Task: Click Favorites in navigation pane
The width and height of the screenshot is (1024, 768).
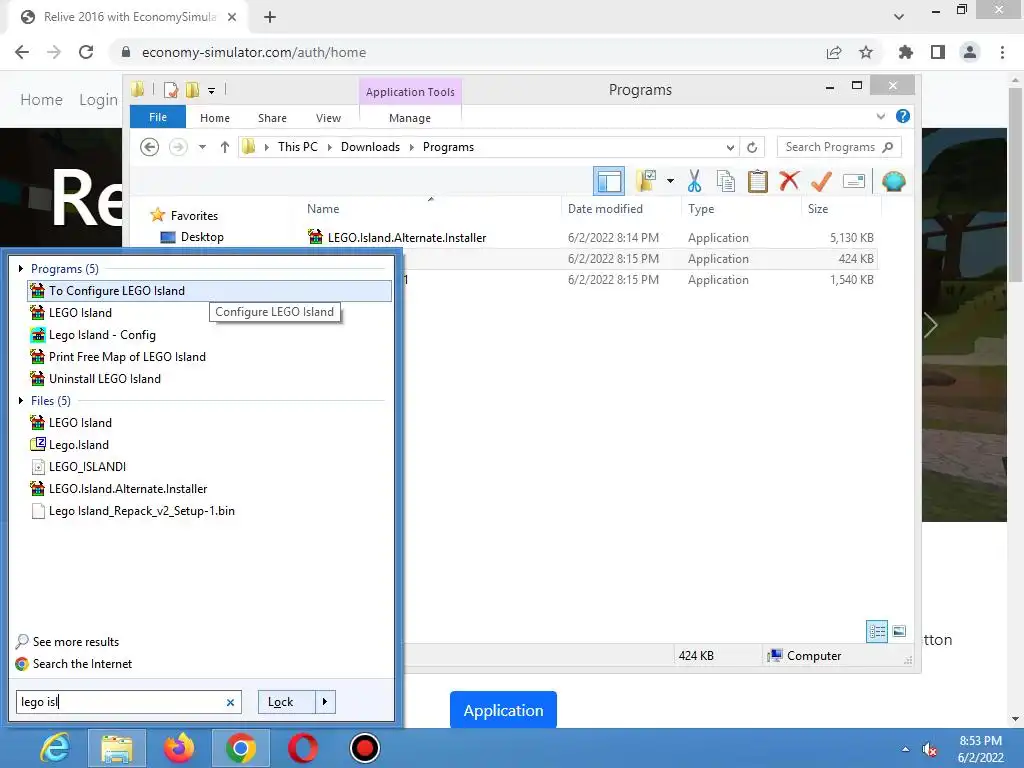Action: click(194, 216)
